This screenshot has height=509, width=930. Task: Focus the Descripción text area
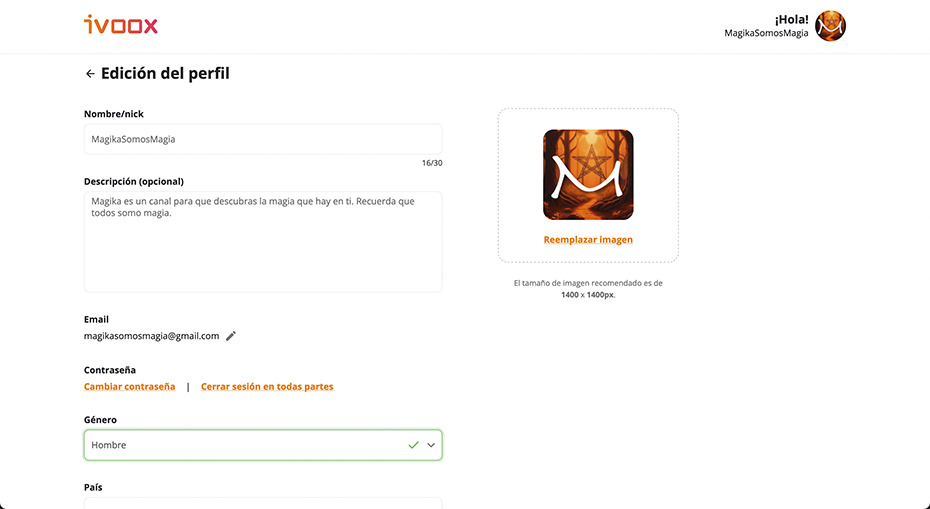click(263, 241)
